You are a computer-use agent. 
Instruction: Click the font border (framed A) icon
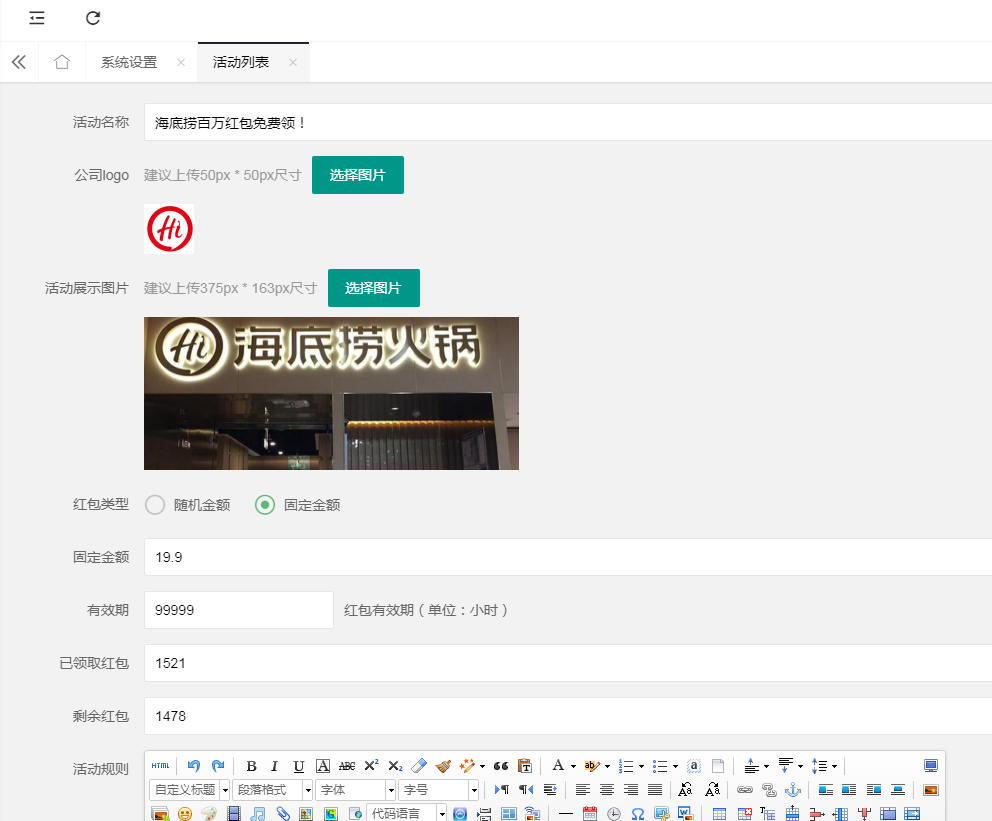(323, 766)
